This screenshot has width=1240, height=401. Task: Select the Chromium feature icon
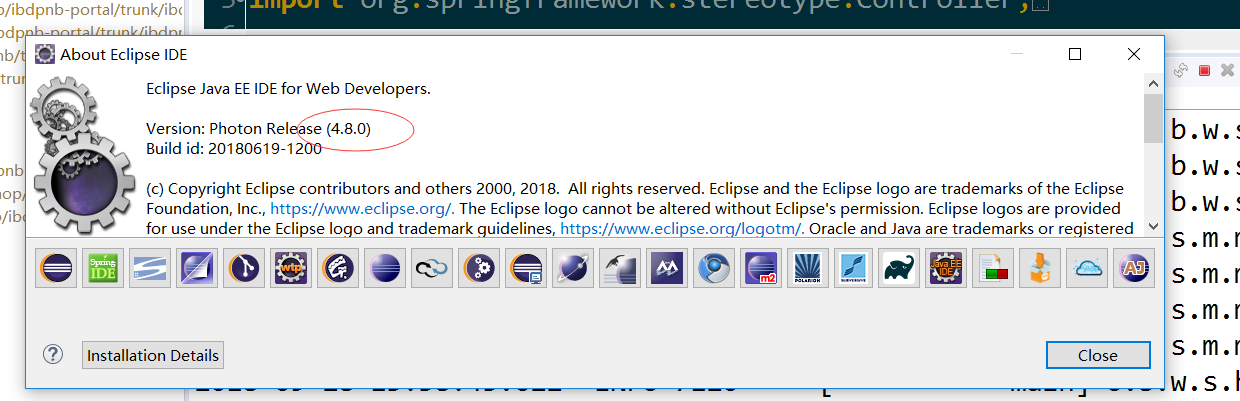tap(714, 268)
